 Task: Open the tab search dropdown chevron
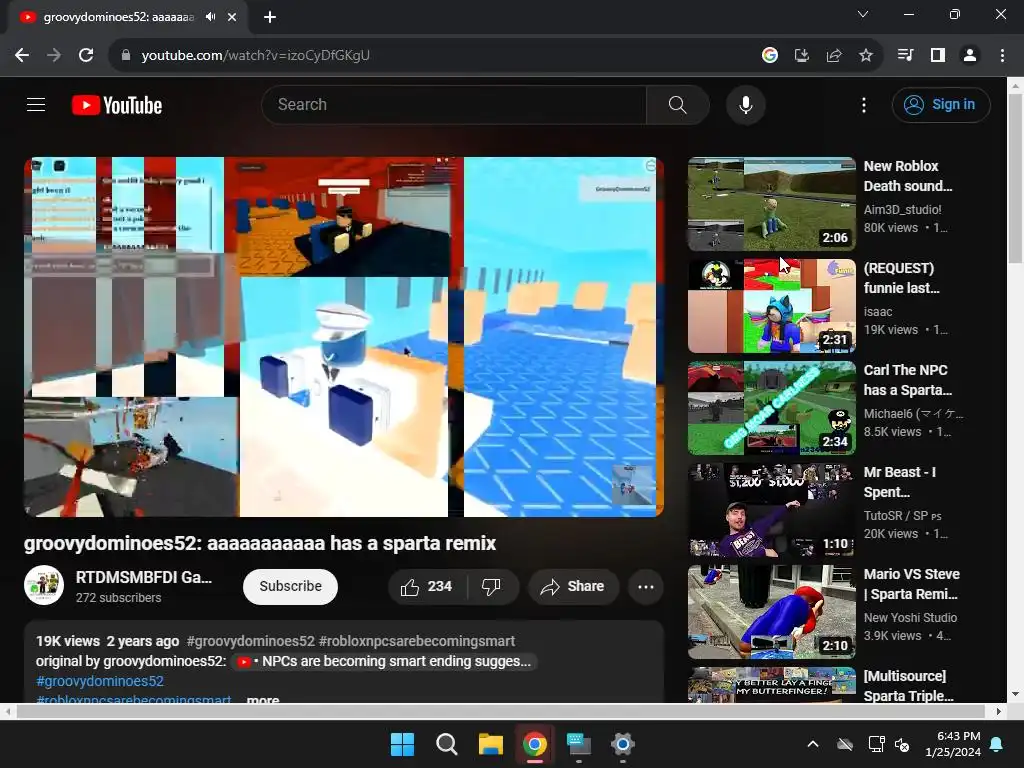tap(863, 14)
